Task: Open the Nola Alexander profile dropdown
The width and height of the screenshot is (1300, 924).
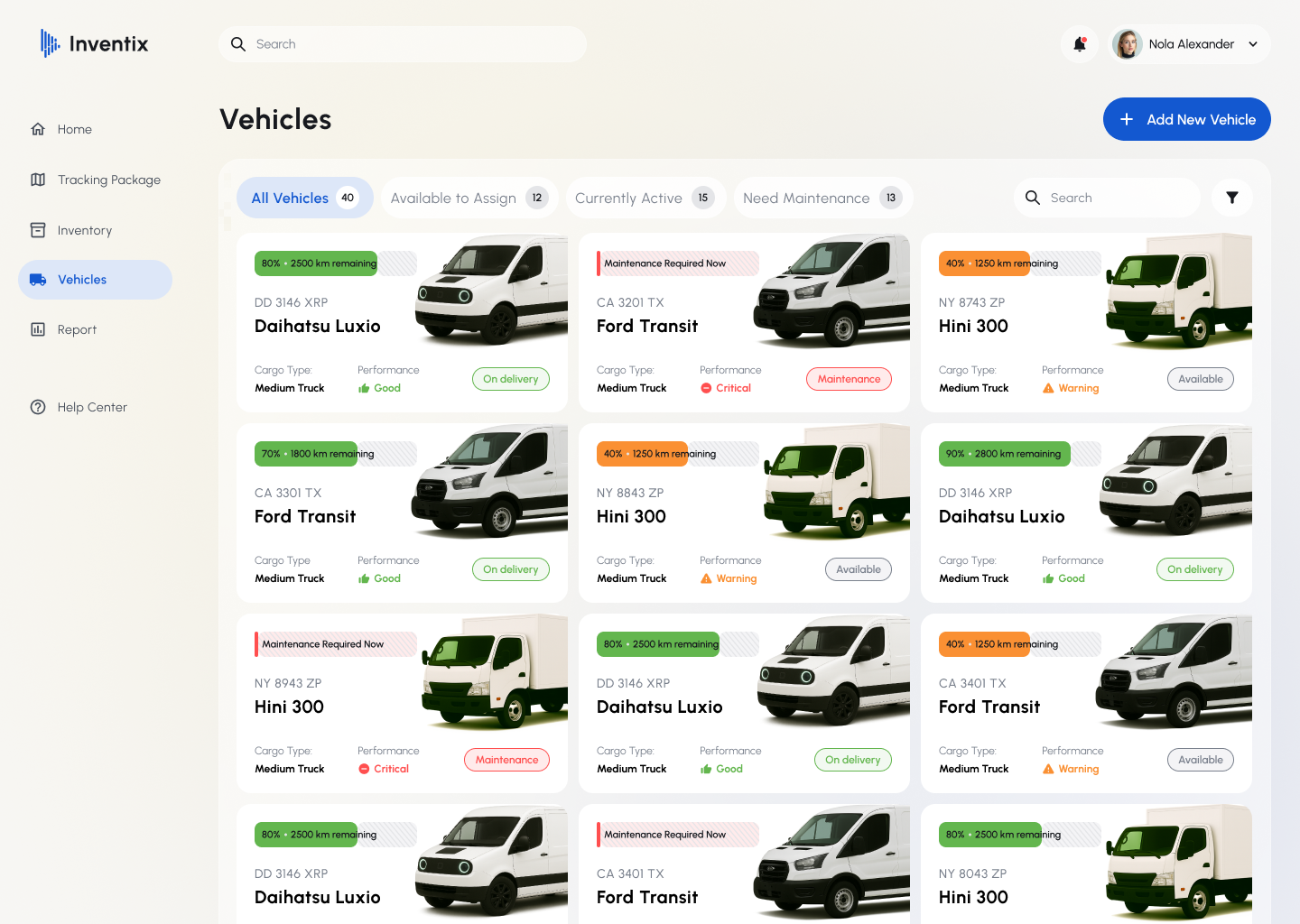Action: pos(1252,43)
